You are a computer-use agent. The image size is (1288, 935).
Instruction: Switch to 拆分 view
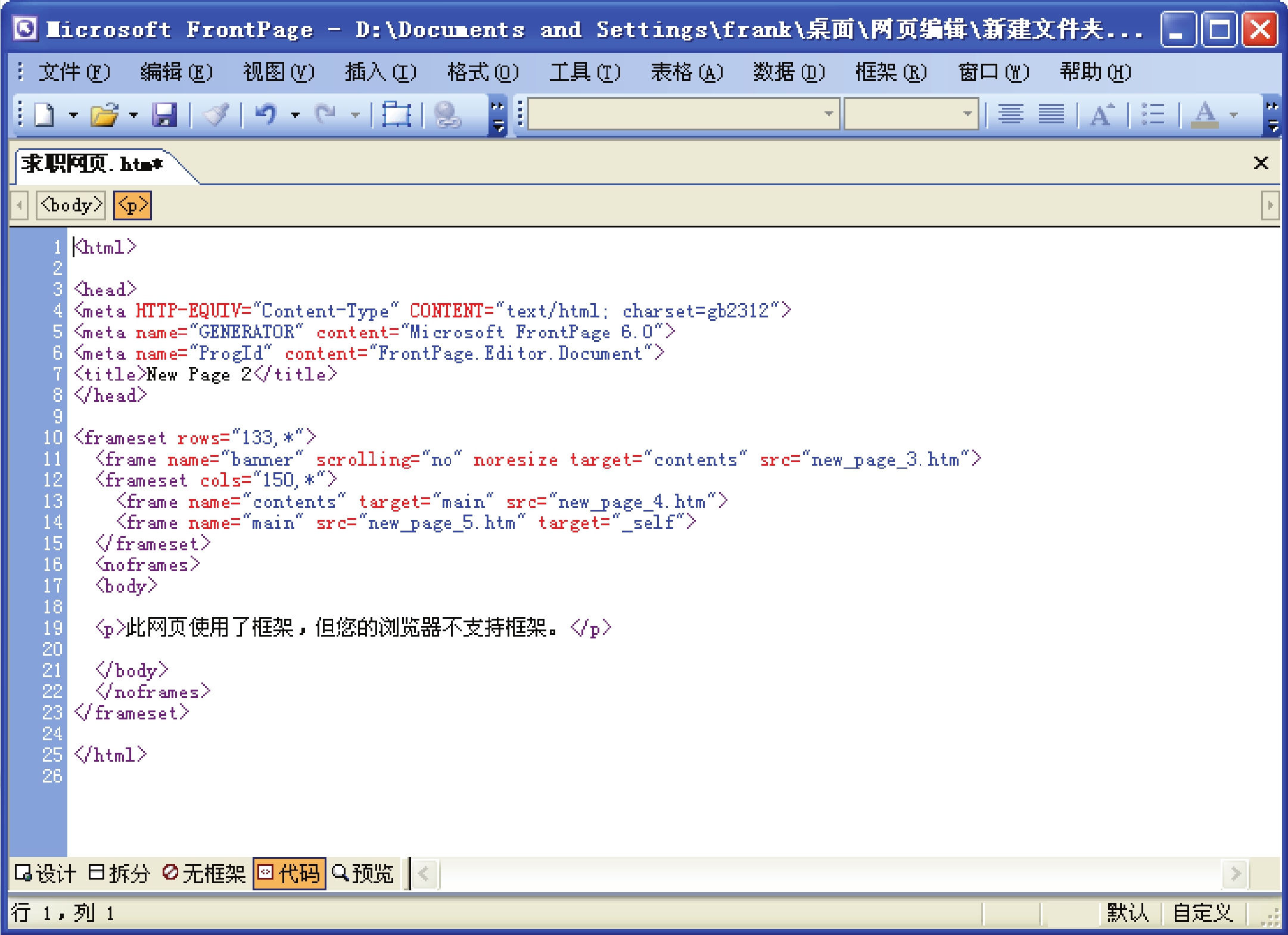[119, 874]
